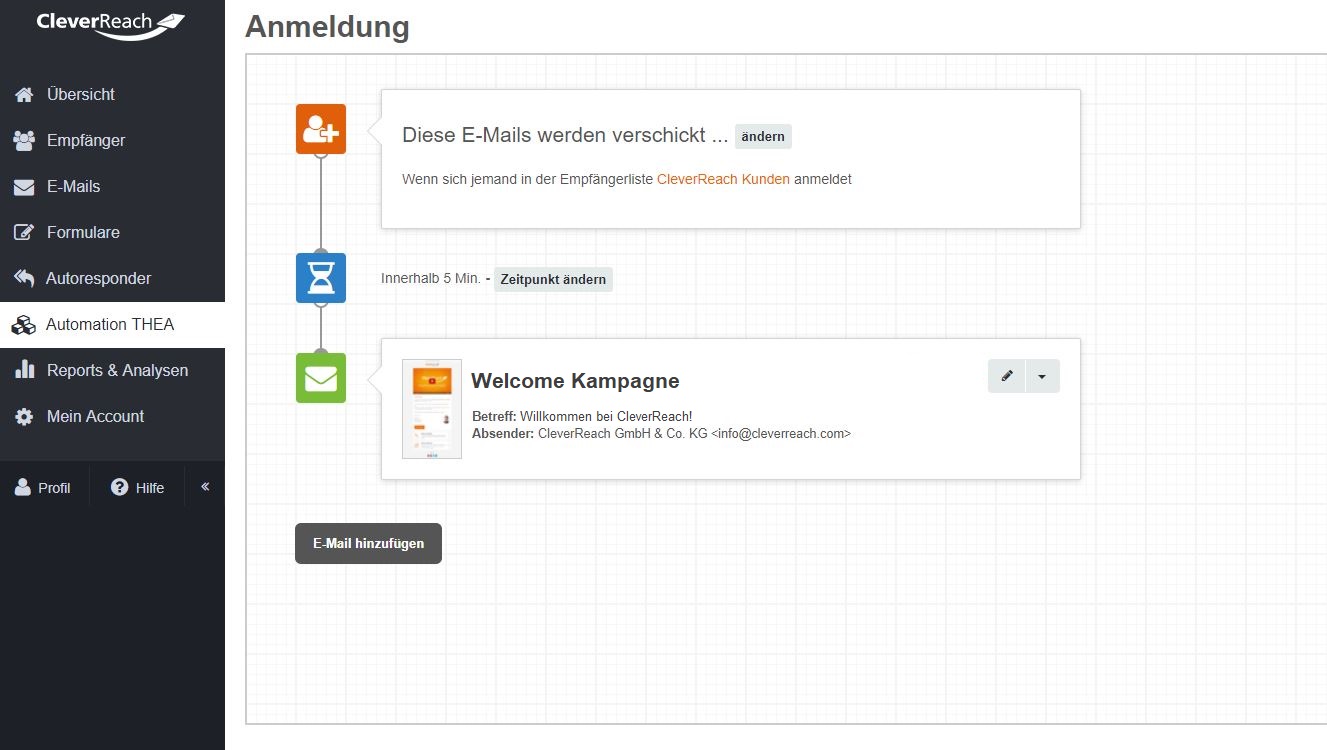Screen dimensions: 1327x750
Task: Click the Welcome Kampagne email thumbnail
Action: (432, 409)
